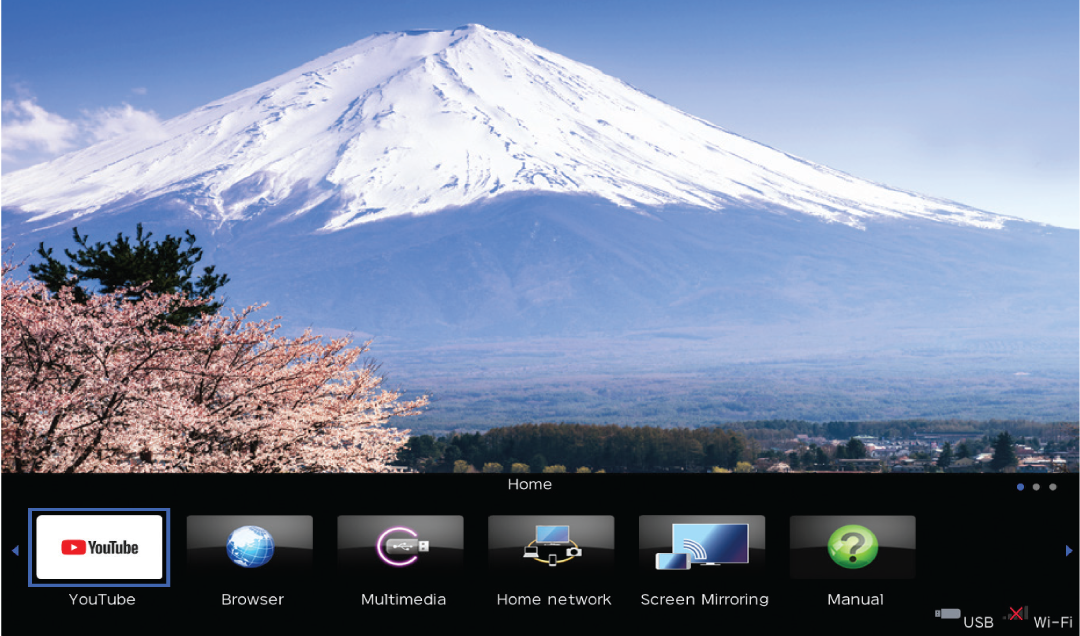Jump to the second page dot
The image size is (1080, 636).
click(x=1037, y=487)
